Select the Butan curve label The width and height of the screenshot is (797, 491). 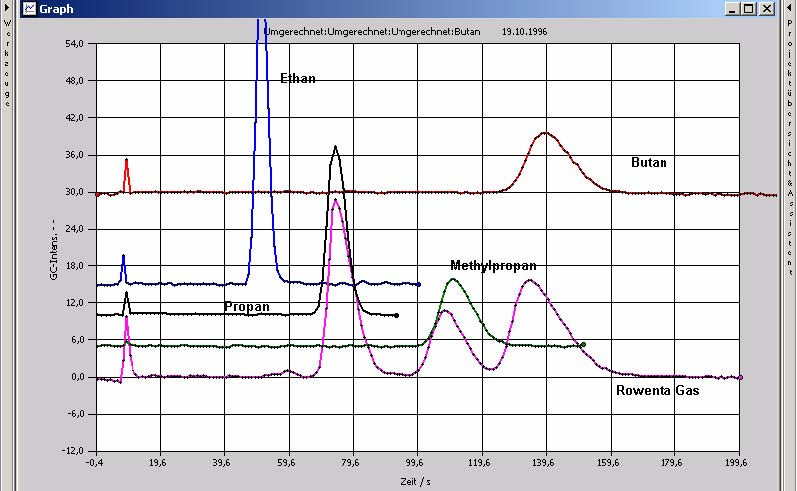pos(648,162)
